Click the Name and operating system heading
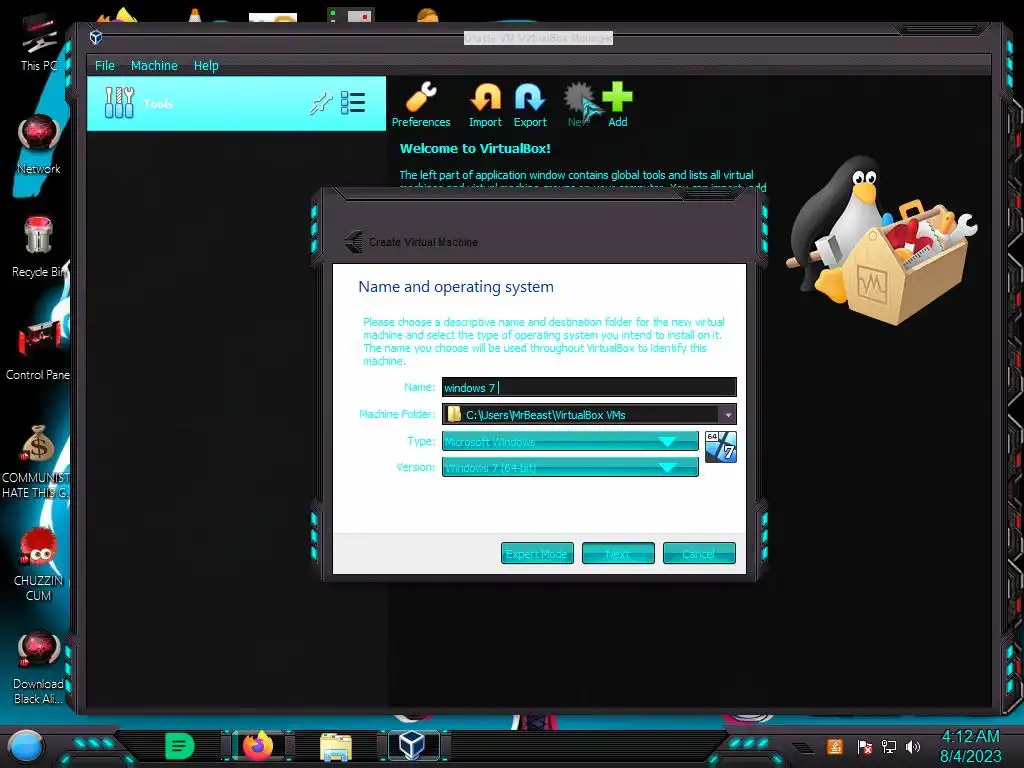1024x768 pixels. point(456,287)
